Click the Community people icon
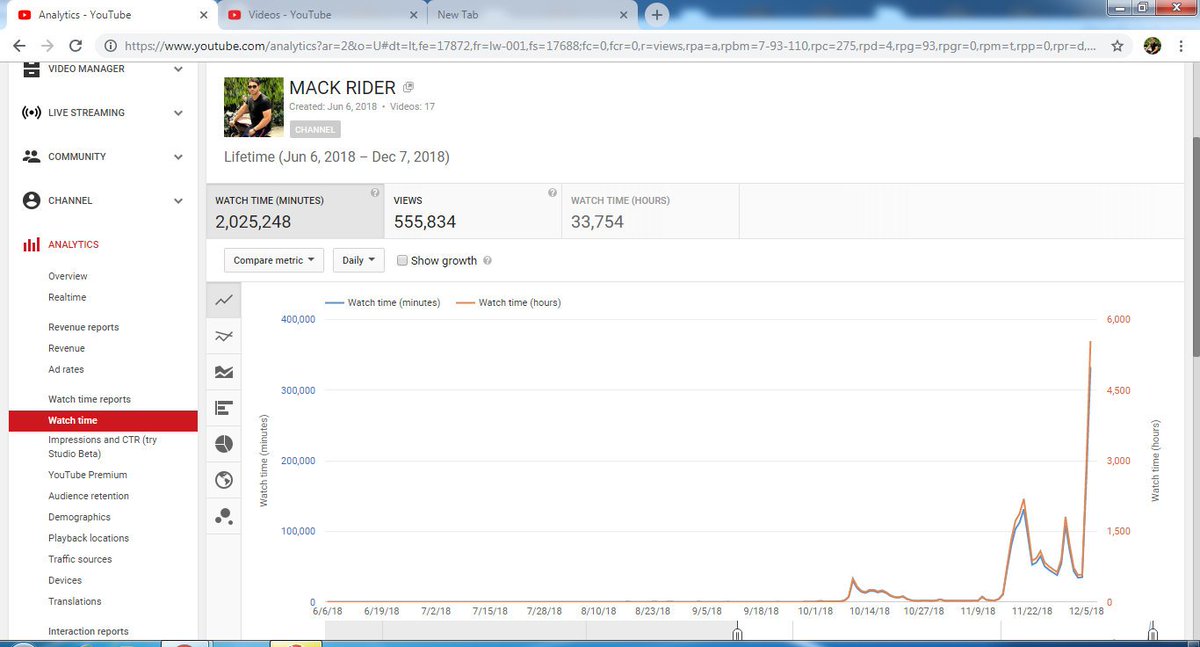Image resolution: width=1200 pixels, height=647 pixels. click(31, 157)
